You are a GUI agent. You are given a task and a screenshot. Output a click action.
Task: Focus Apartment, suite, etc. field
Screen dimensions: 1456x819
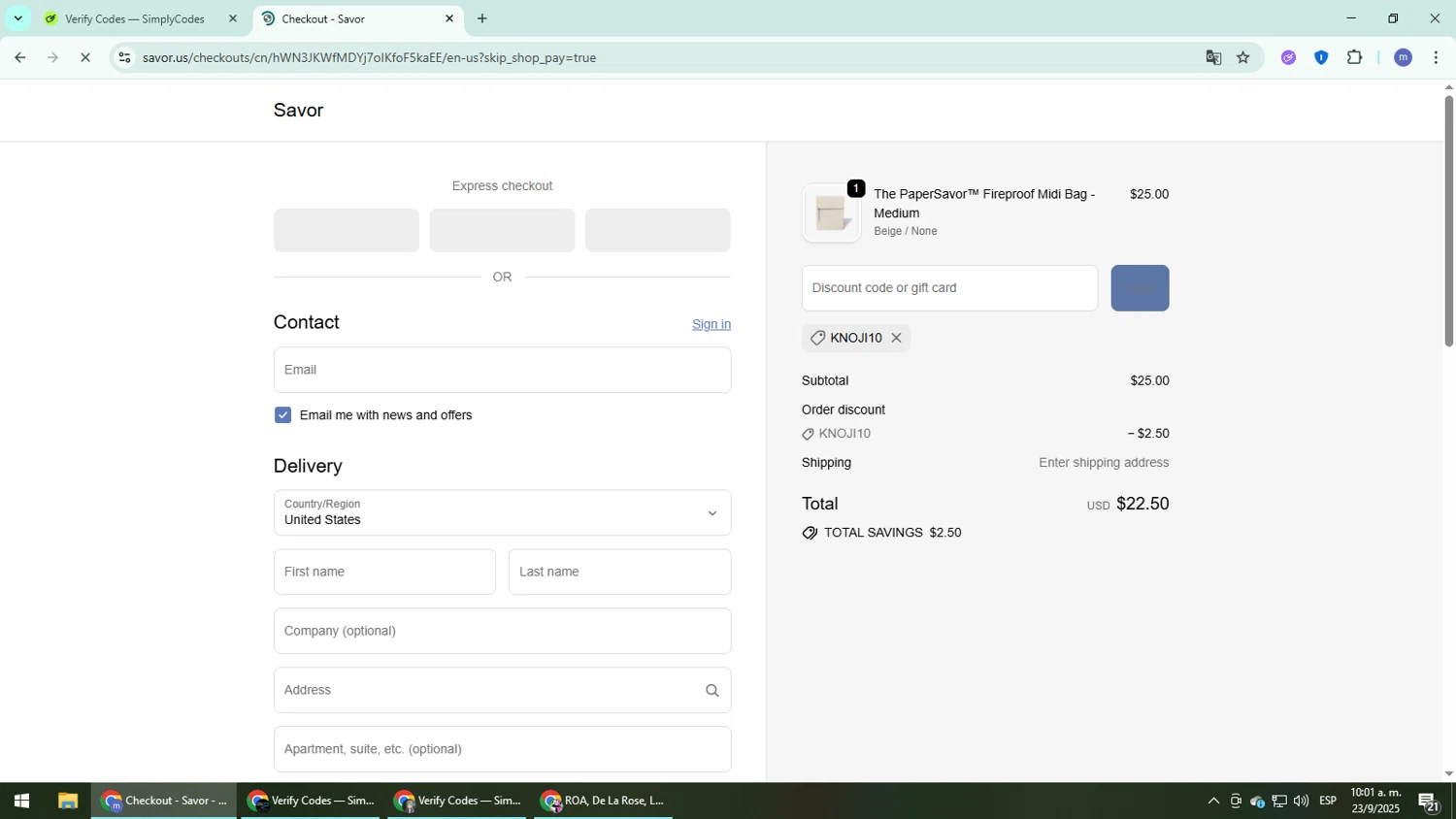(x=502, y=749)
